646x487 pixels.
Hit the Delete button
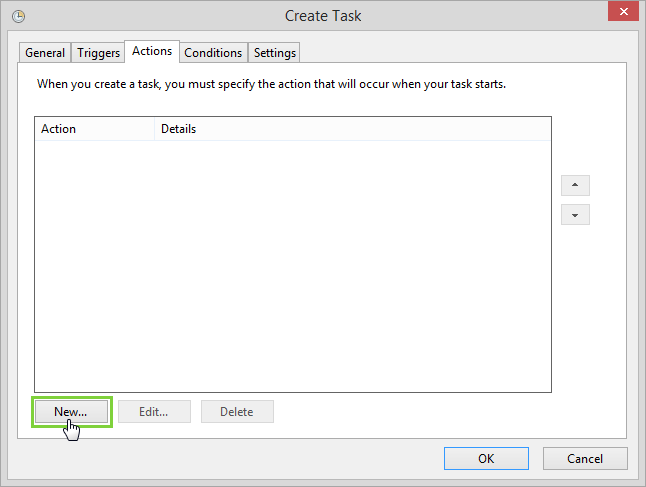pos(237,411)
